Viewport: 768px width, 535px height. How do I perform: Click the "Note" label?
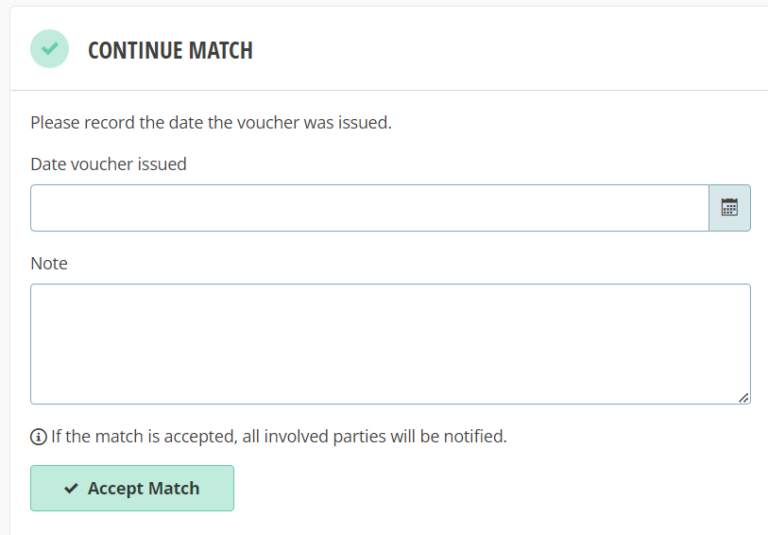point(49,263)
